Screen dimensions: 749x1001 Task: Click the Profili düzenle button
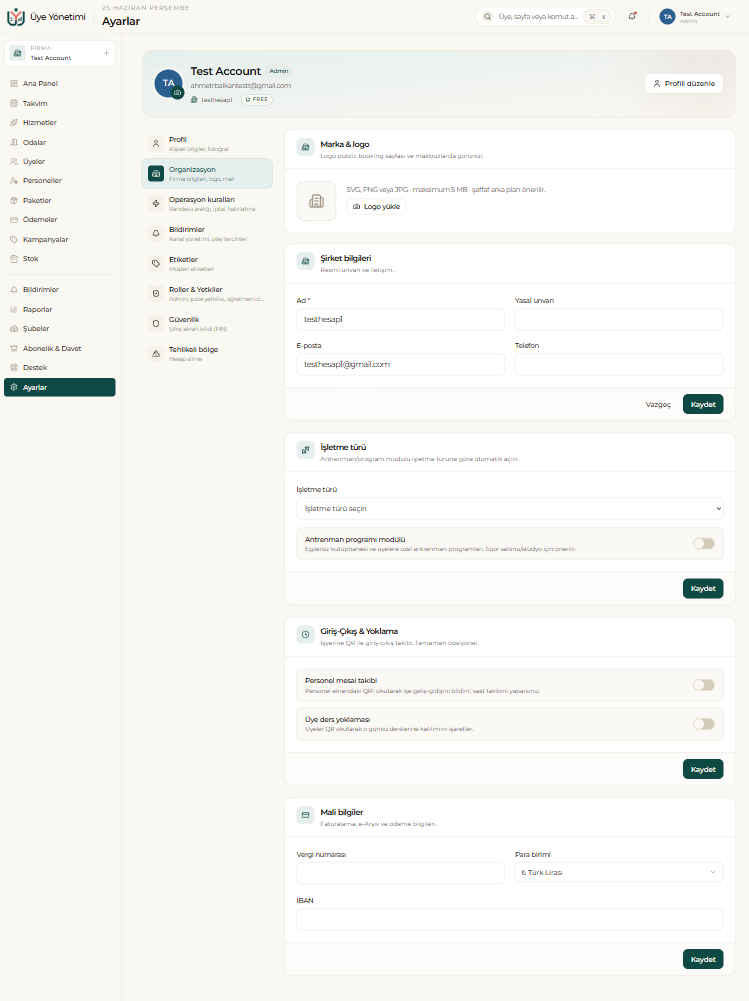tap(684, 83)
